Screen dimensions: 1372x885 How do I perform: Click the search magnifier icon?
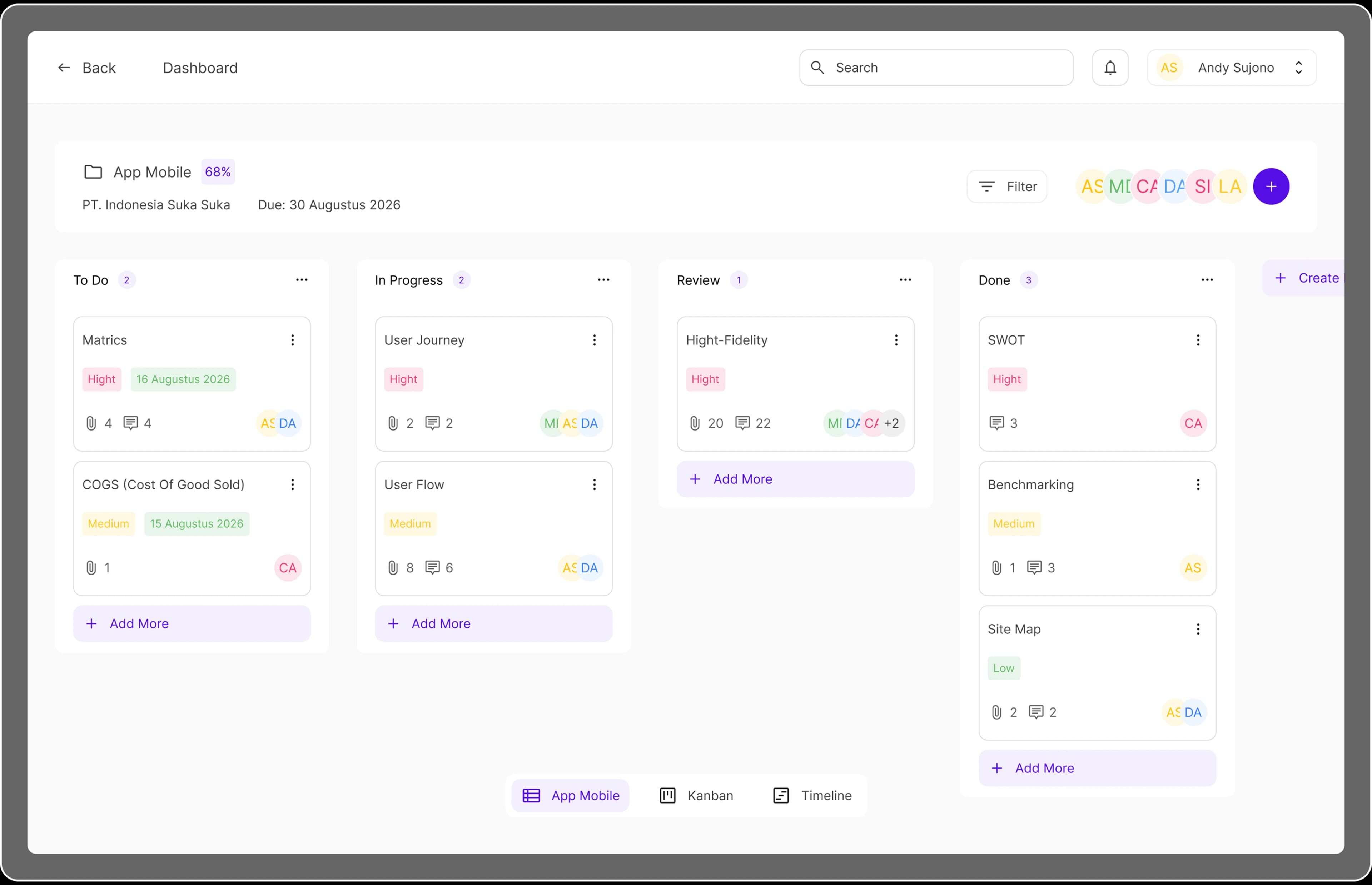[817, 67]
